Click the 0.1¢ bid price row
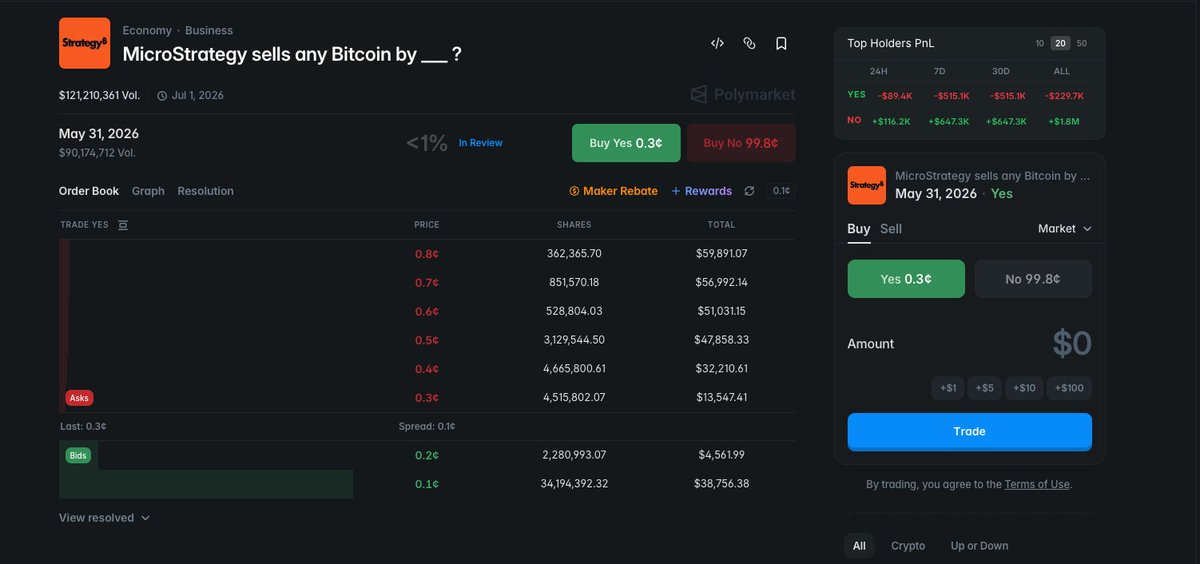The width and height of the screenshot is (1200, 564). pos(428,484)
